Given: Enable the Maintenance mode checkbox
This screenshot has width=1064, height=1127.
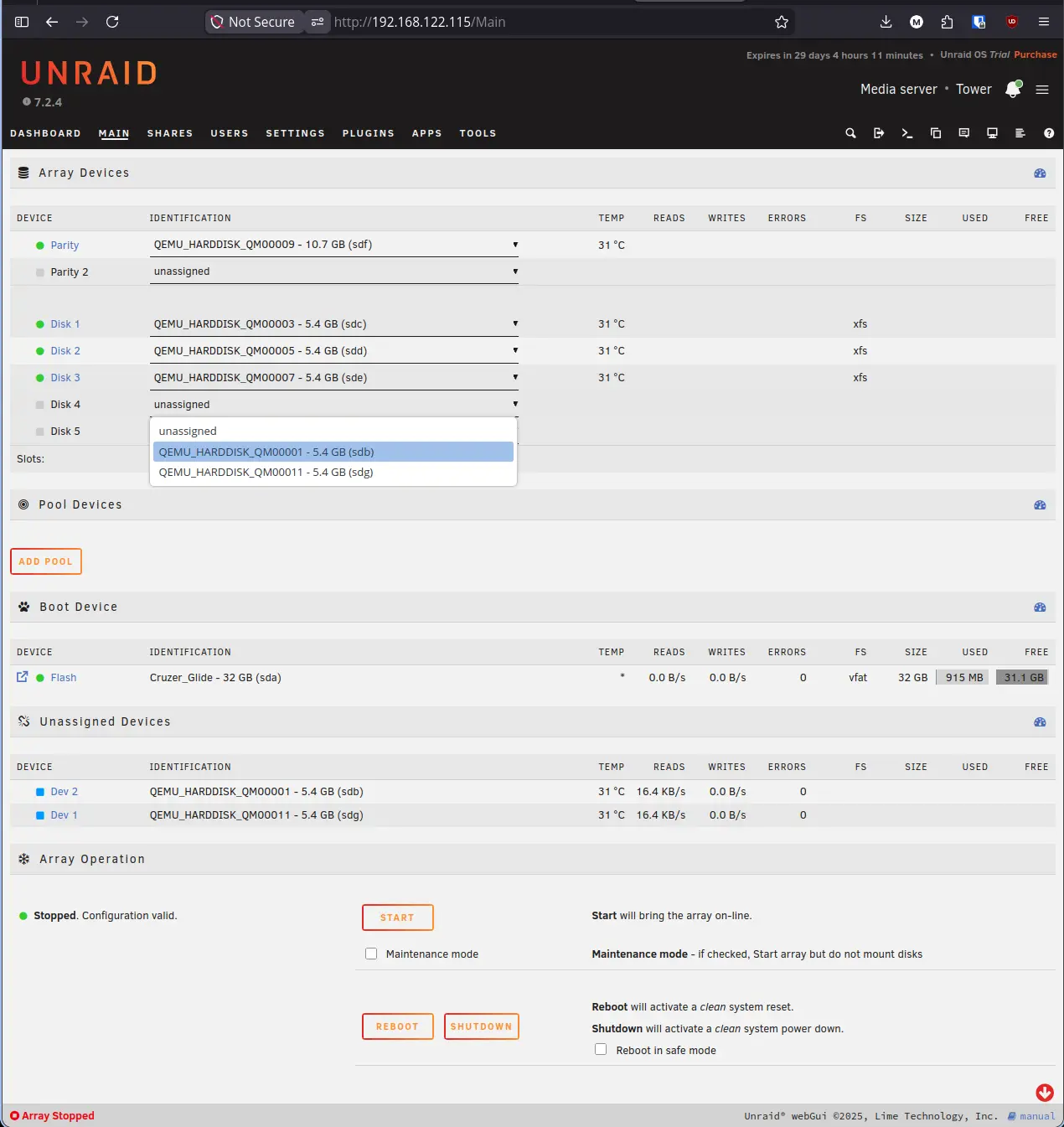Looking at the screenshot, I should coord(371,954).
